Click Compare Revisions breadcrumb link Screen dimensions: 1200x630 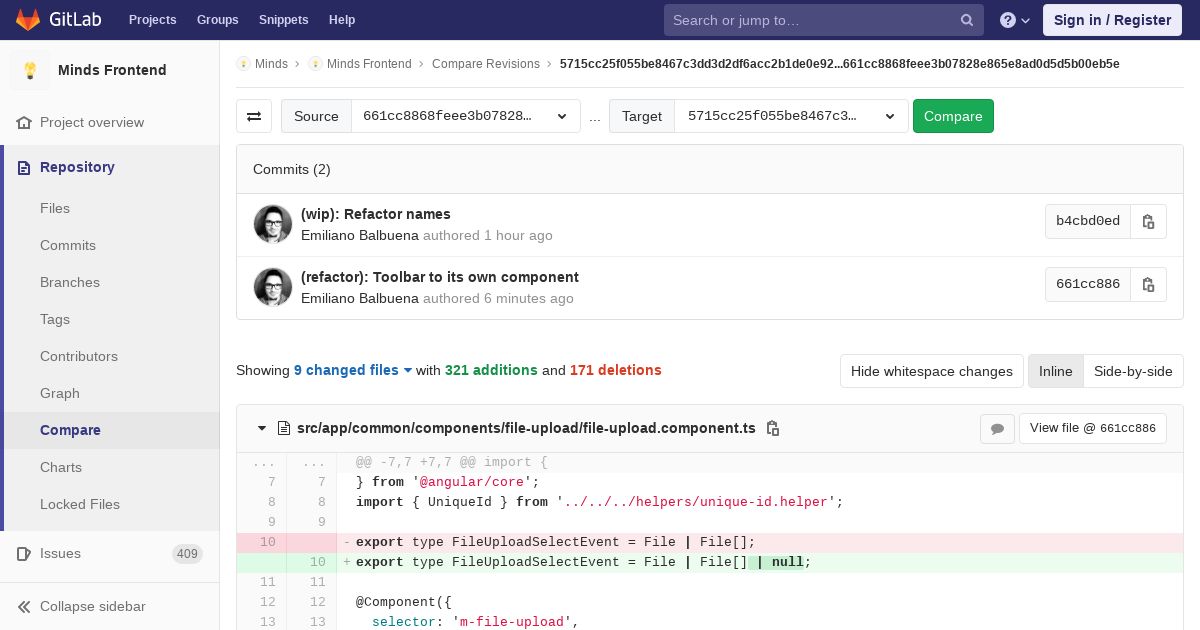point(486,64)
